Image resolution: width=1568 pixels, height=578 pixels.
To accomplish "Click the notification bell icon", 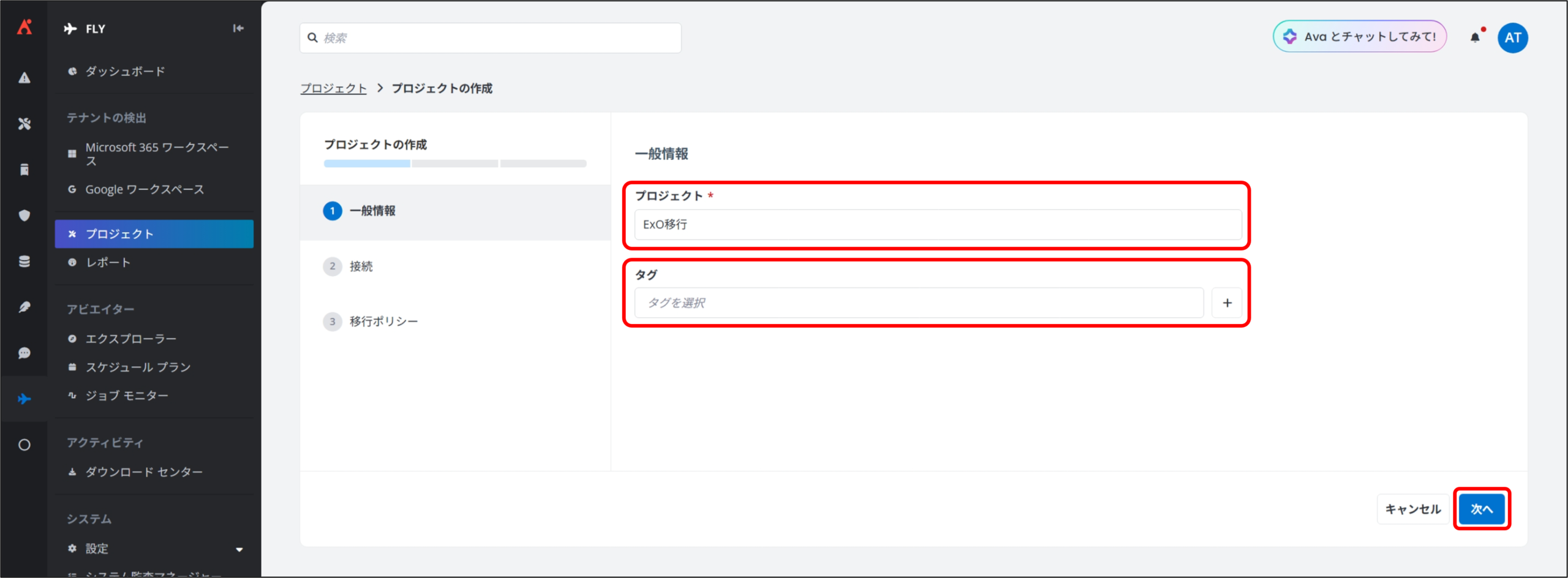I will pyautogui.click(x=1475, y=38).
